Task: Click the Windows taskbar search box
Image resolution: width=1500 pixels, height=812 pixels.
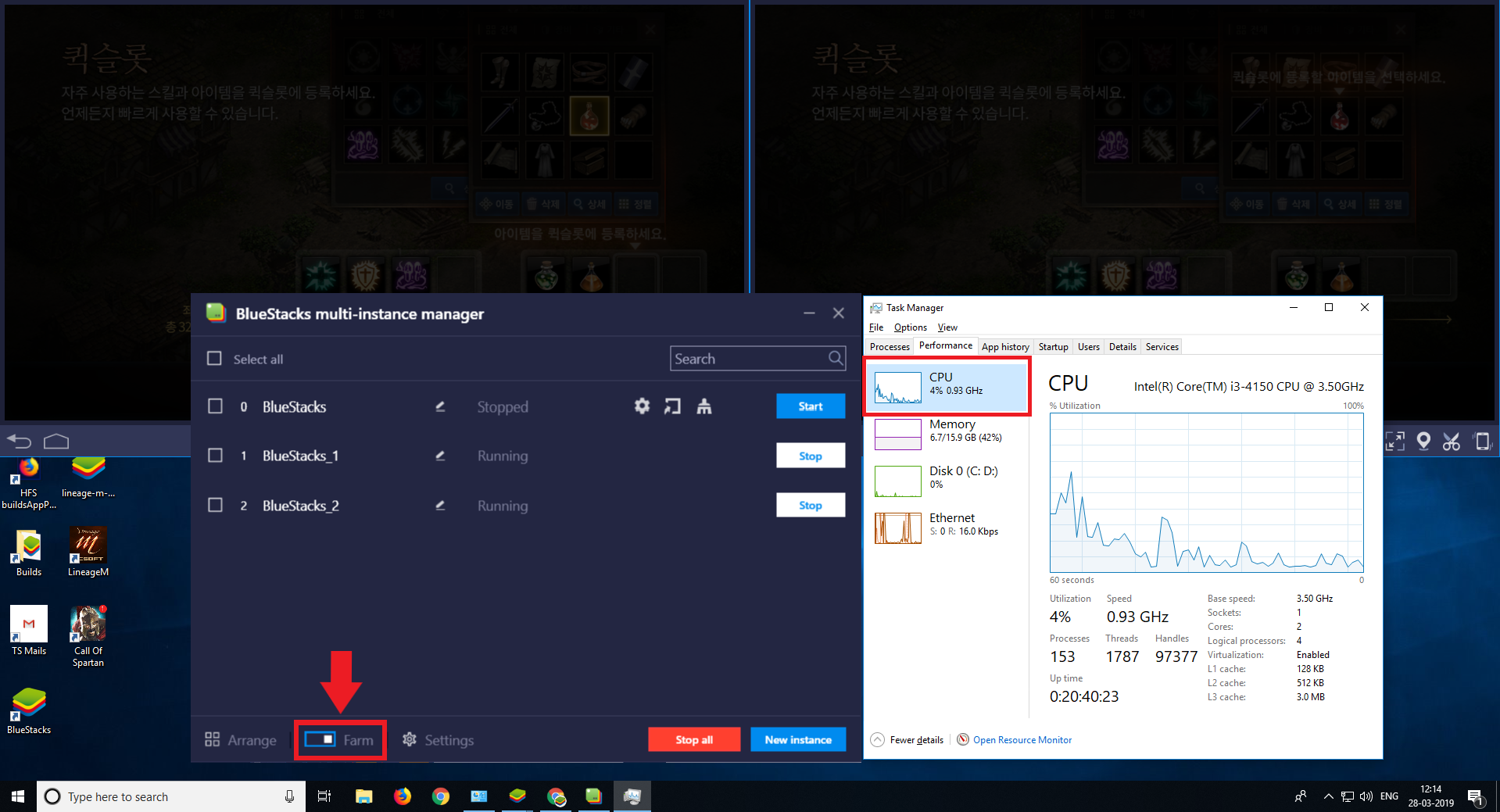Action: (x=170, y=796)
